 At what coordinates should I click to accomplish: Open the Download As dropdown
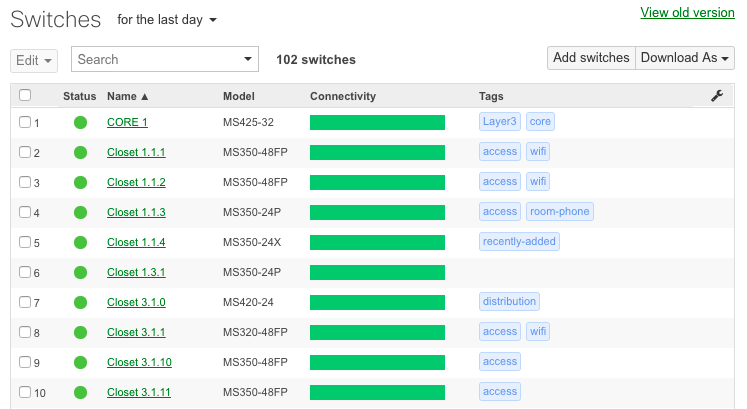click(x=685, y=58)
